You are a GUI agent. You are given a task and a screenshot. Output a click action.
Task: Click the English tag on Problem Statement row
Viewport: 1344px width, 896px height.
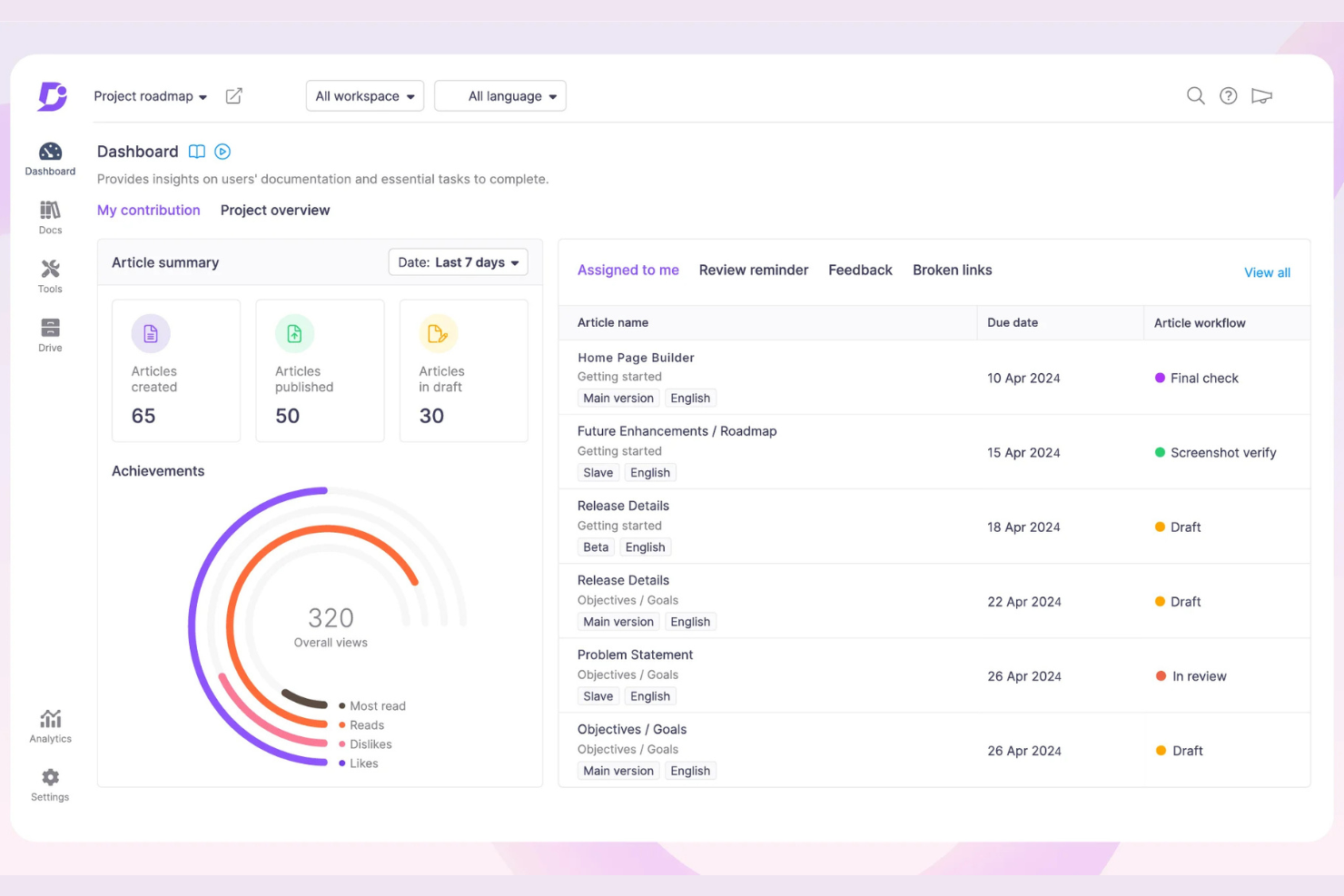coord(650,695)
